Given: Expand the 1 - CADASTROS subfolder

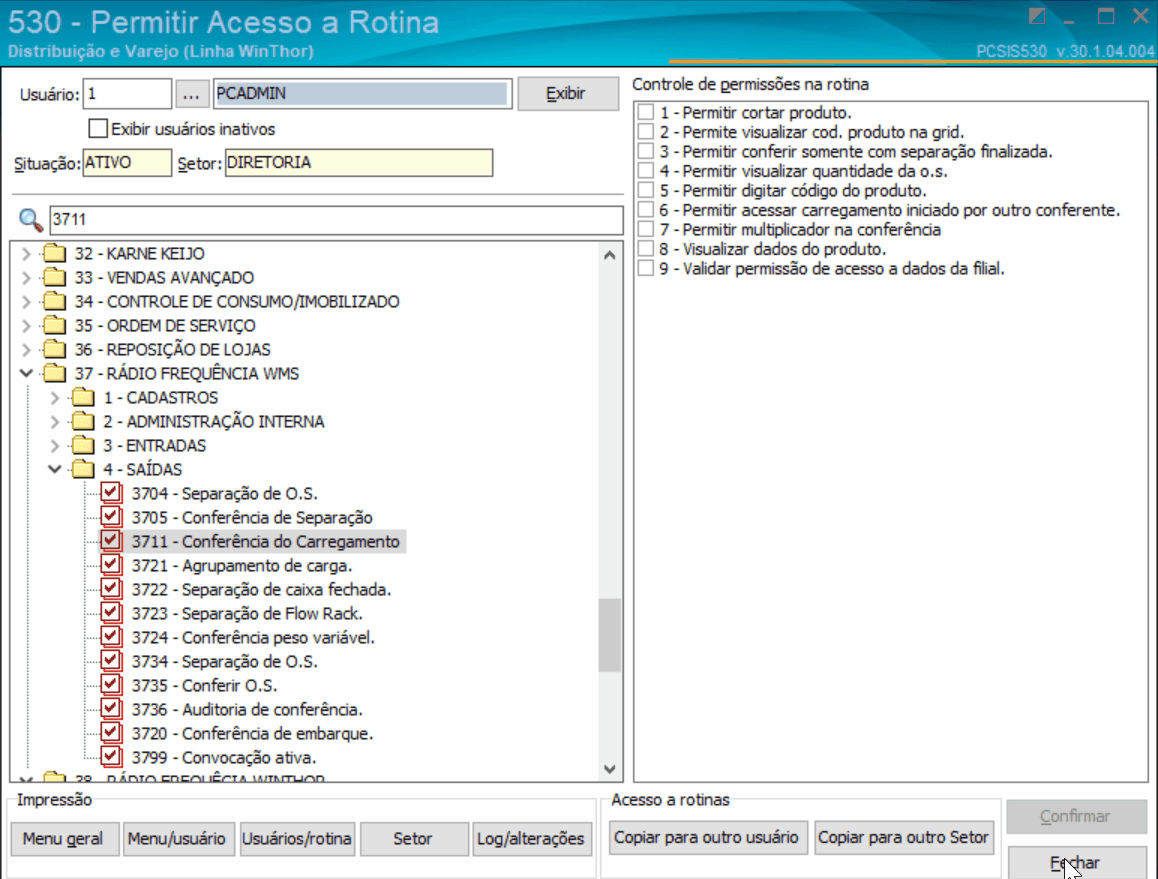Looking at the screenshot, I should click(x=55, y=398).
